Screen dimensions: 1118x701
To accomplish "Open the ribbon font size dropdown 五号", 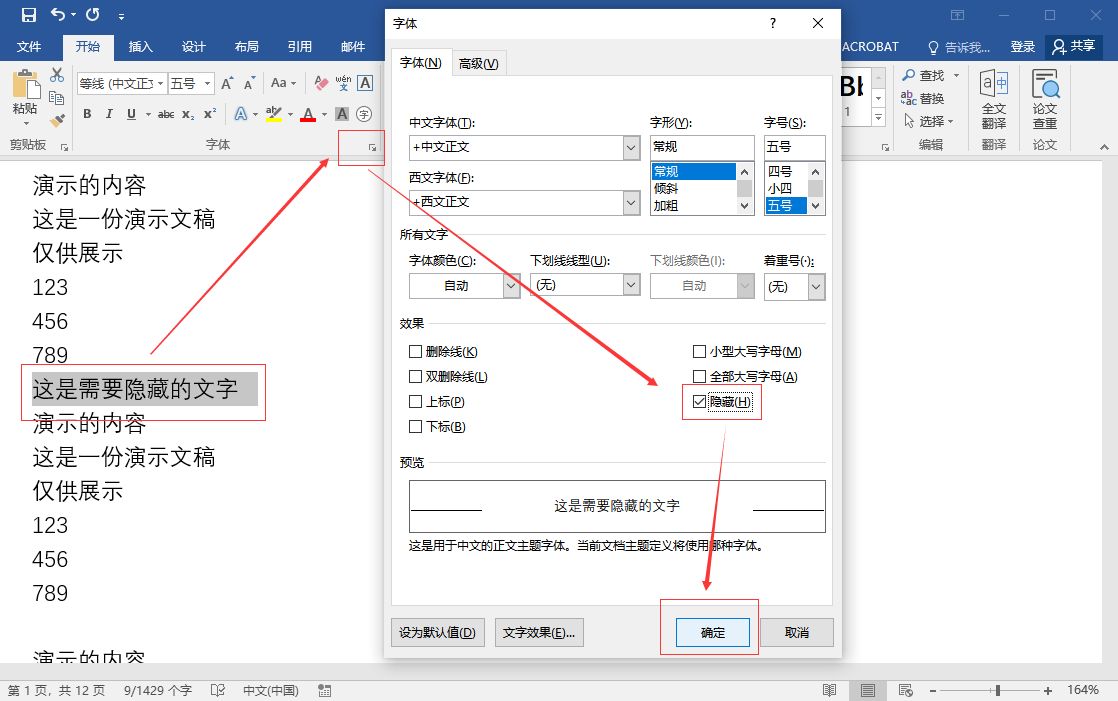I will 207,83.
